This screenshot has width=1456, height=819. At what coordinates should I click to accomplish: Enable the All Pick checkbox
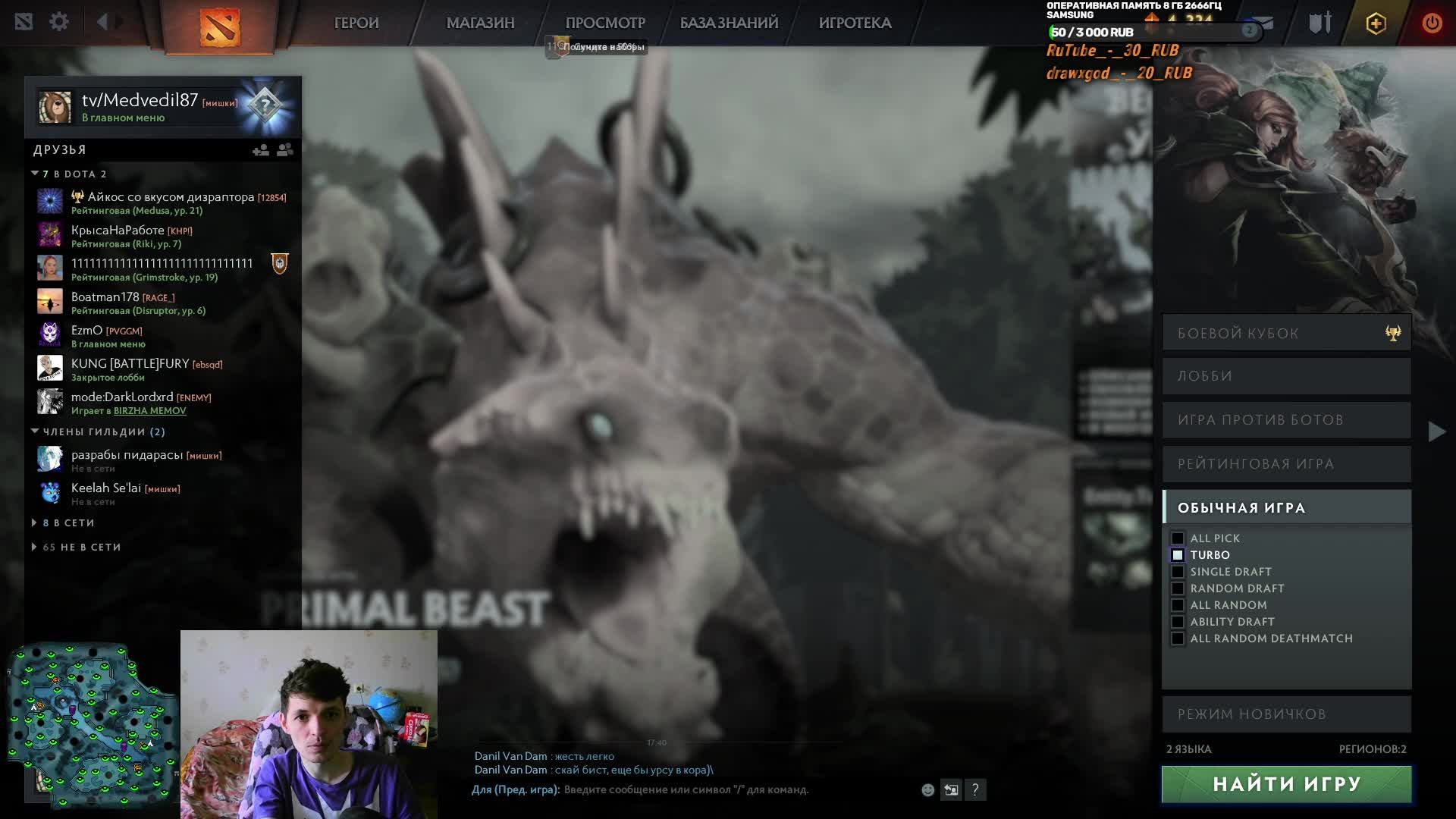[x=1178, y=538]
